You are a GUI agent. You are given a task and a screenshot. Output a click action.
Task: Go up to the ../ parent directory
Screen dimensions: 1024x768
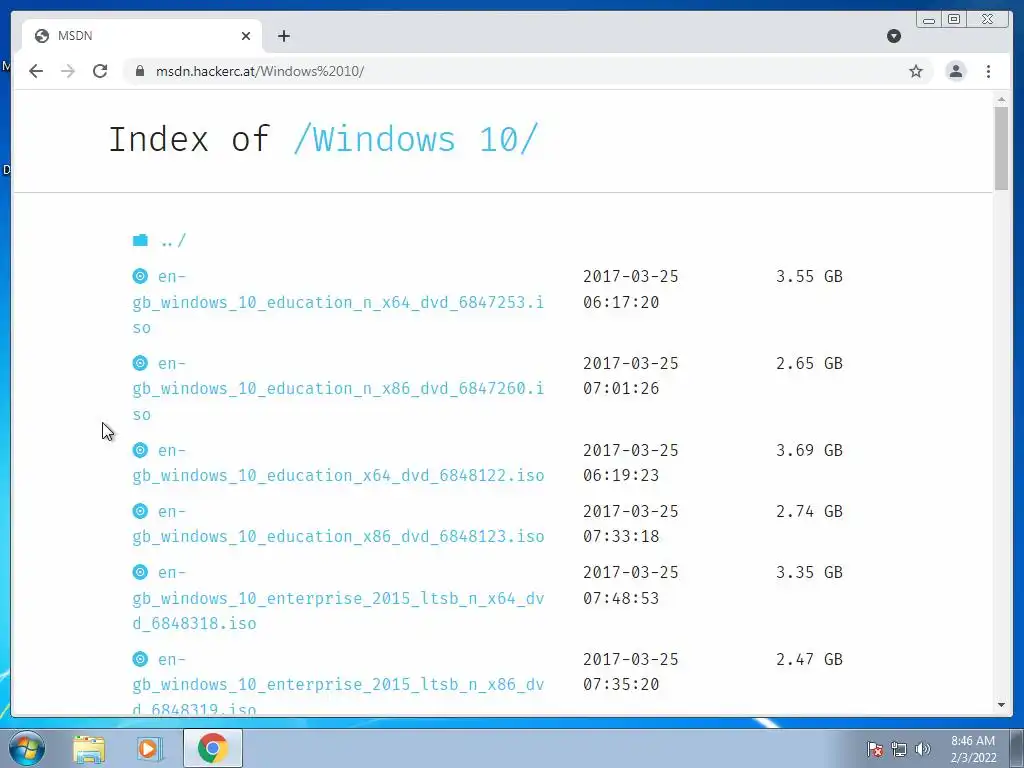[173, 241]
